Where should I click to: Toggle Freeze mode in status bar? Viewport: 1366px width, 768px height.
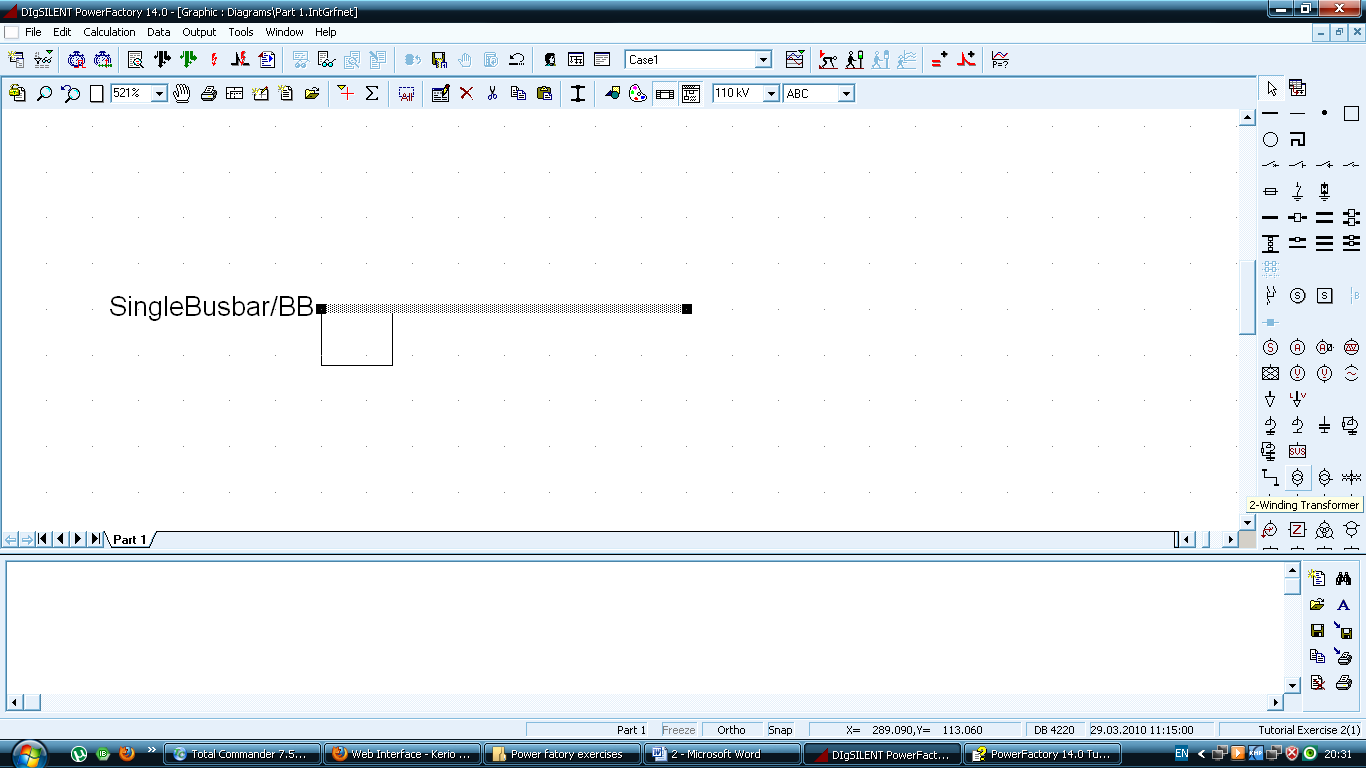click(678, 730)
